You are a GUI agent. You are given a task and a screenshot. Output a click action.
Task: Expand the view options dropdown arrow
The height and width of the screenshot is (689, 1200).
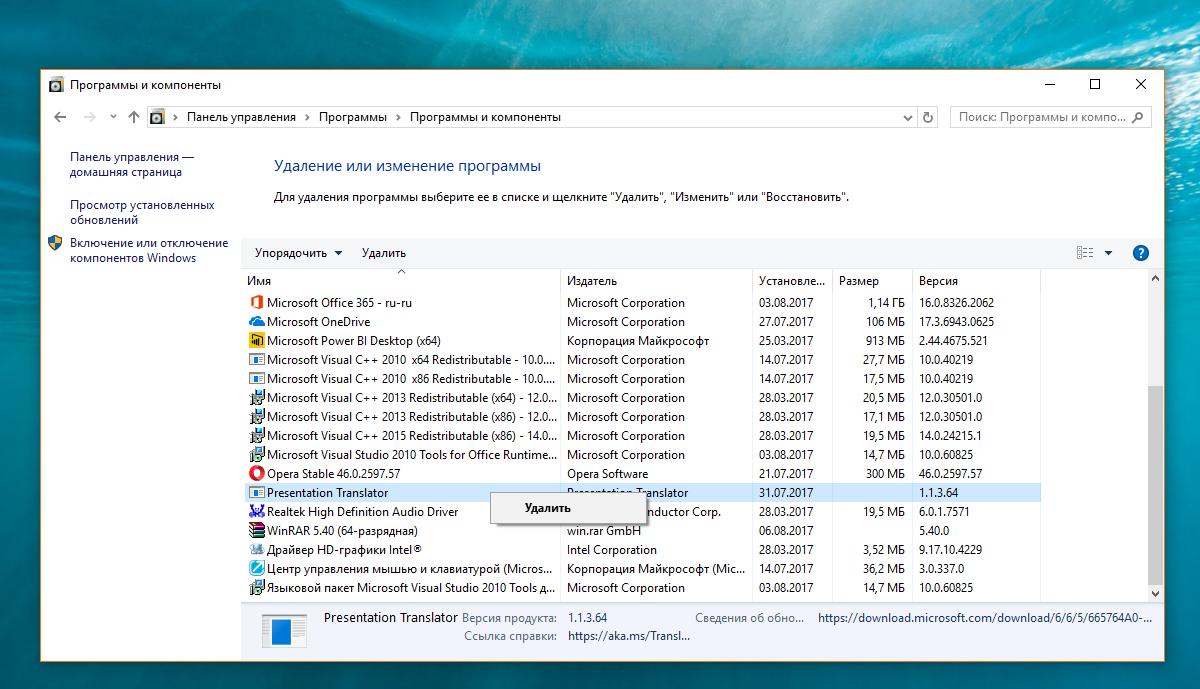click(1108, 253)
